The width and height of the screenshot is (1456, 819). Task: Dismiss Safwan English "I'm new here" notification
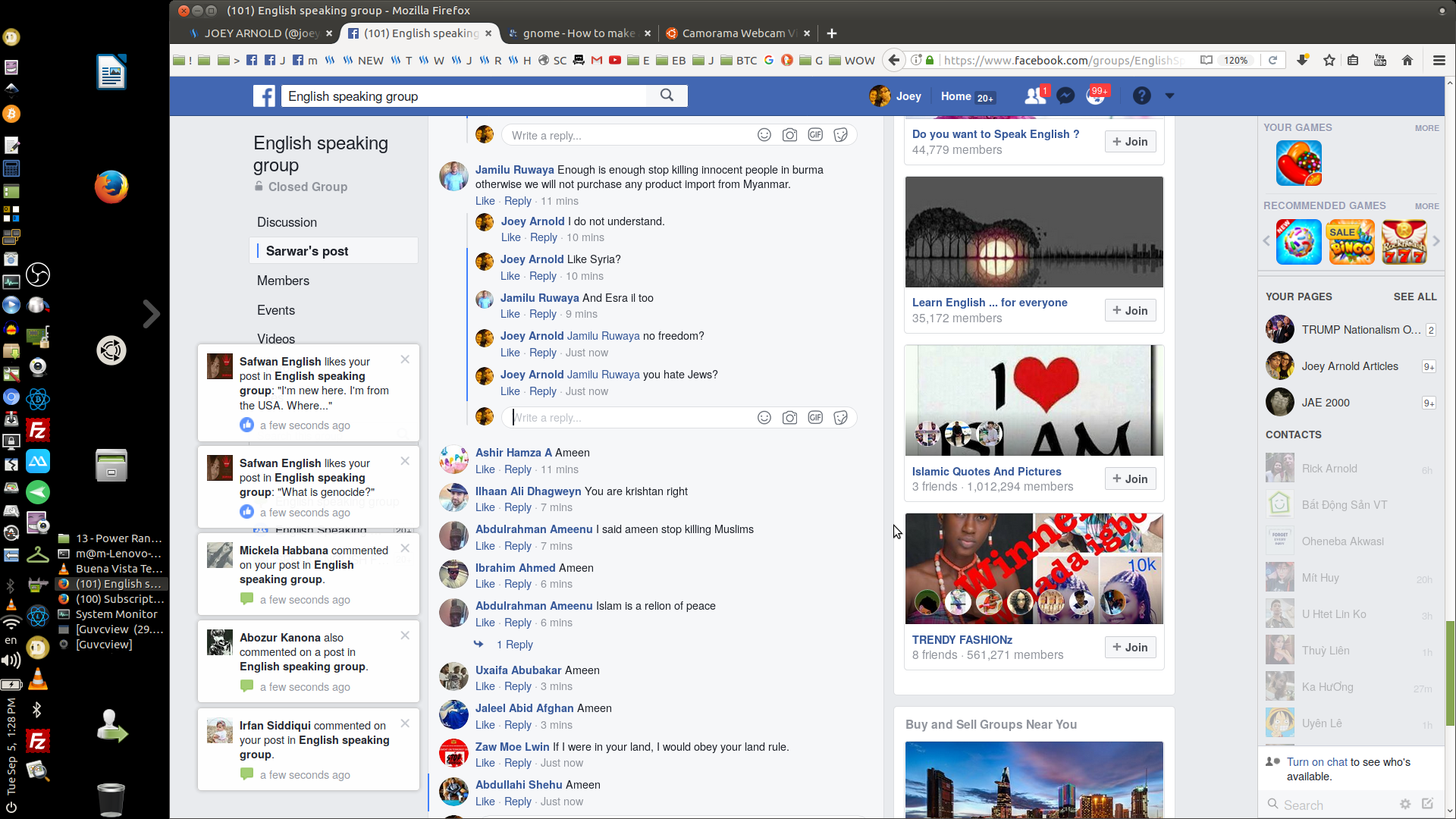pos(405,359)
